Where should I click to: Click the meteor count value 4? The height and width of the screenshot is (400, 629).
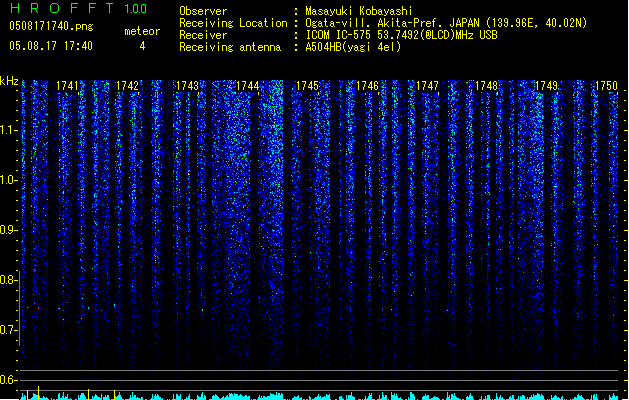[x=142, y=46]
